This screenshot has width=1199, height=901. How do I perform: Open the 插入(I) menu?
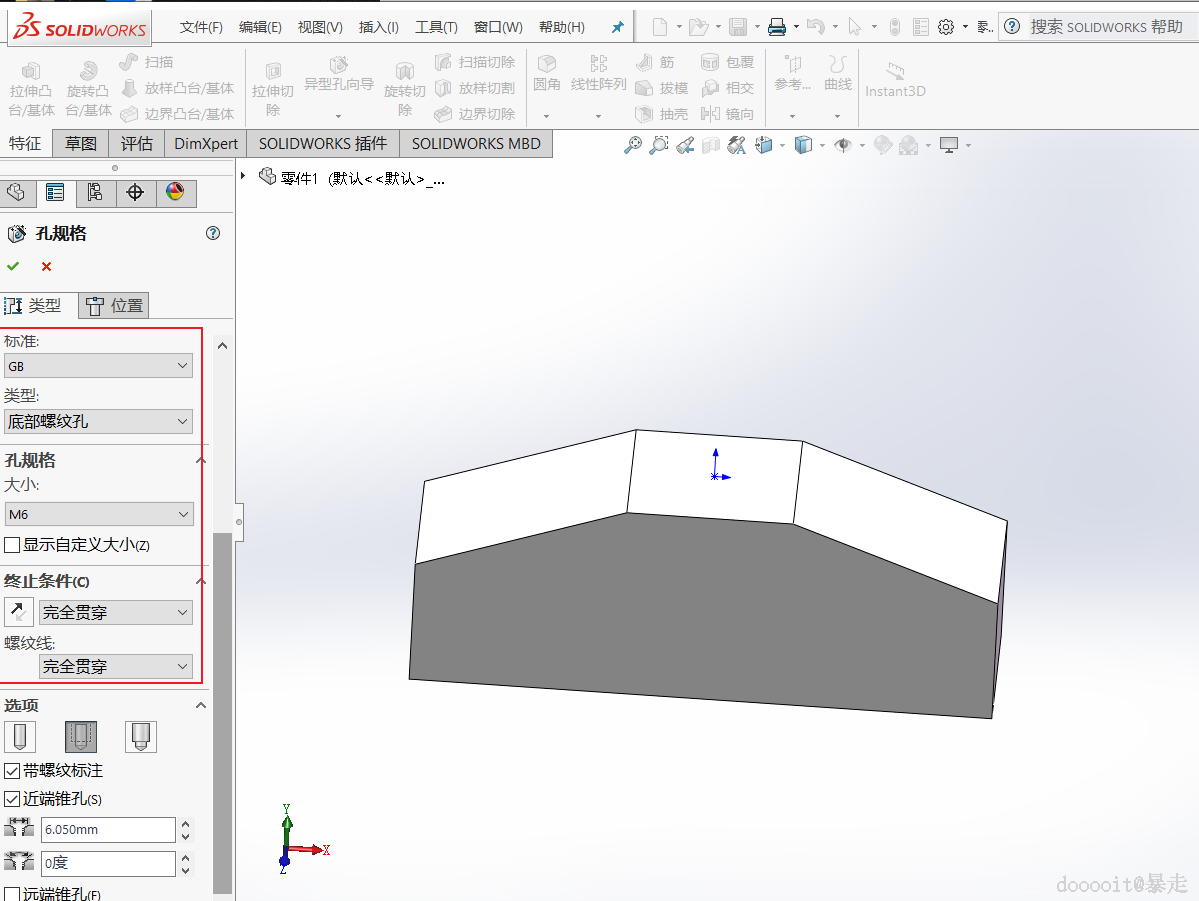pyautogui.click(x=378, y=27)
